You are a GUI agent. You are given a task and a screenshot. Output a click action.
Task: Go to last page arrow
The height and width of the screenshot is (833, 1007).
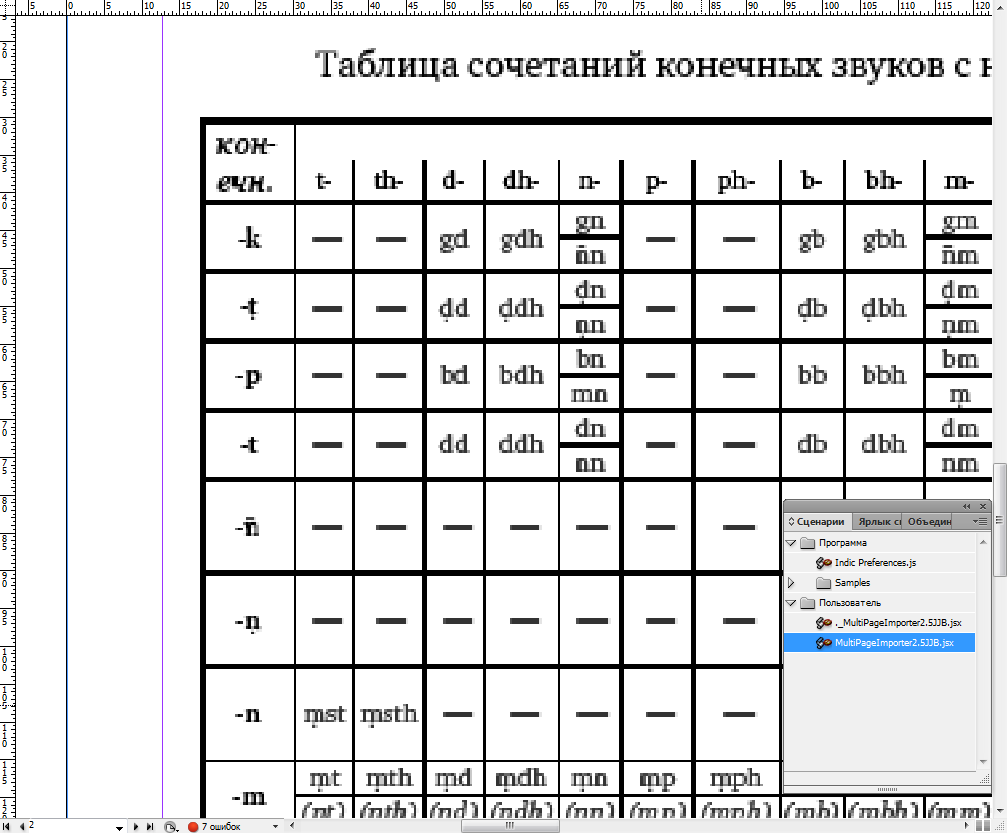(x=150, y=827)
